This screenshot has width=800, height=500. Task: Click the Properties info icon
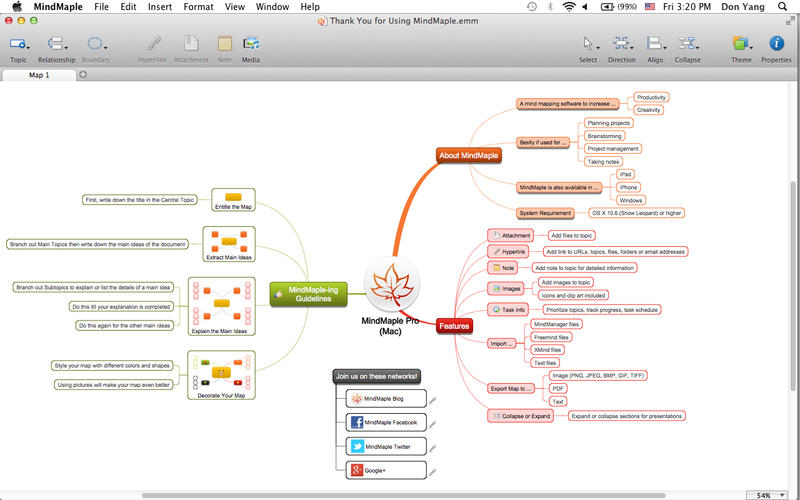776,44
